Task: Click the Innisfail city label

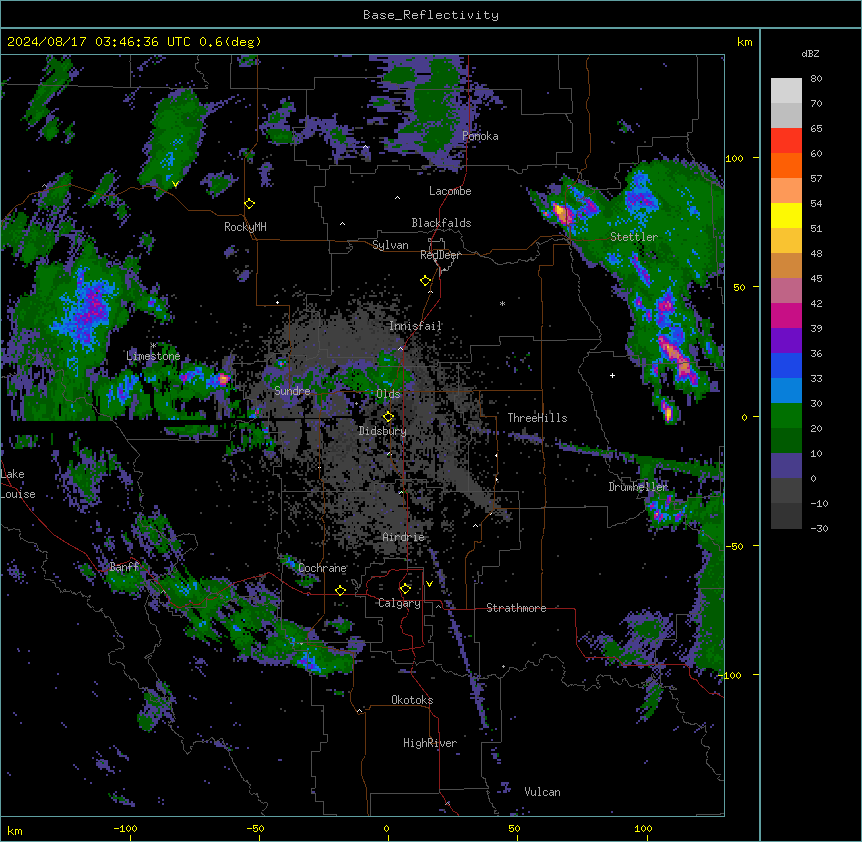Action: pyautogui.click(x=415, y=326)
